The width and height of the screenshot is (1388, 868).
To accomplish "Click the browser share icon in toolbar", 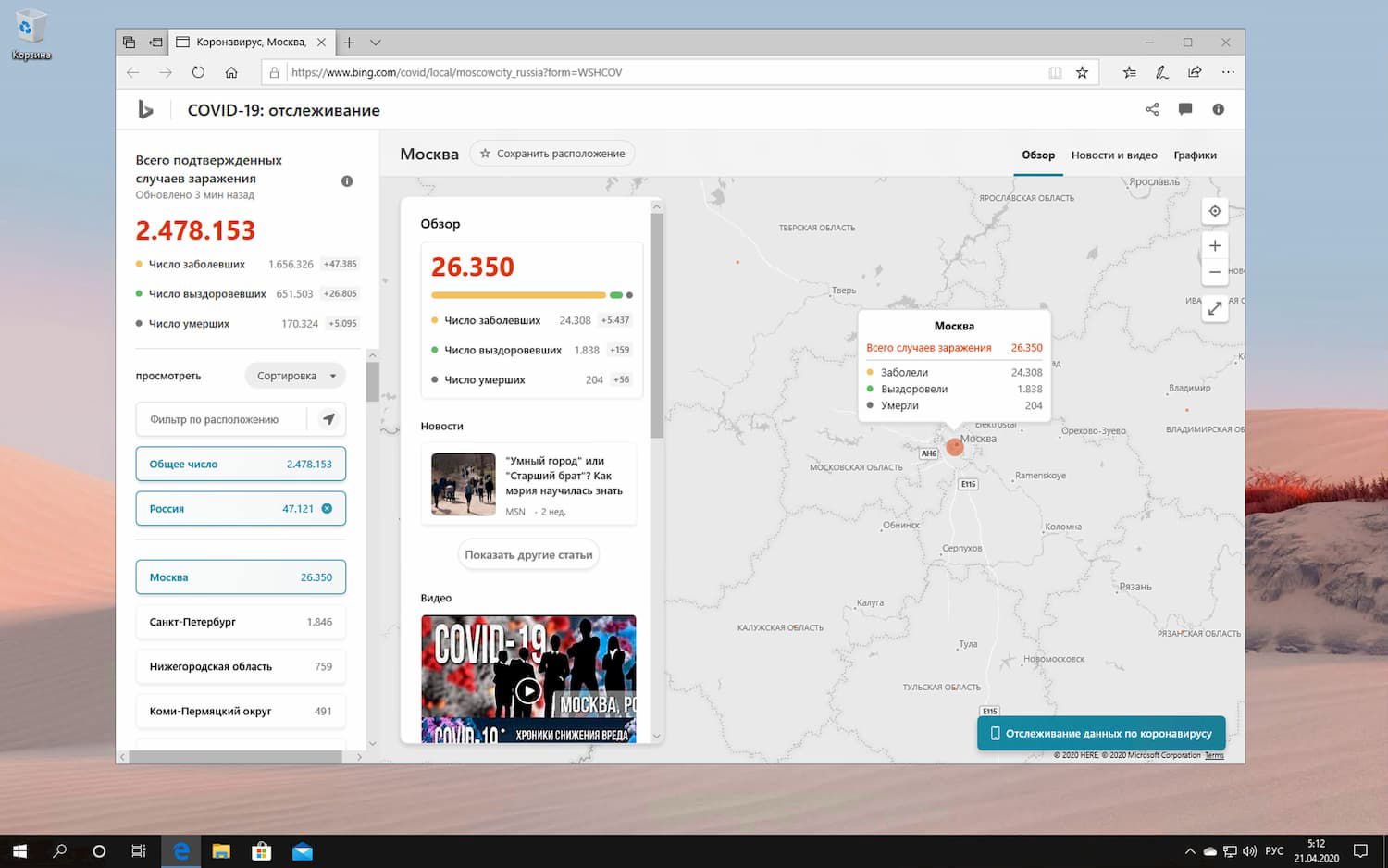I will point(1195,72).
